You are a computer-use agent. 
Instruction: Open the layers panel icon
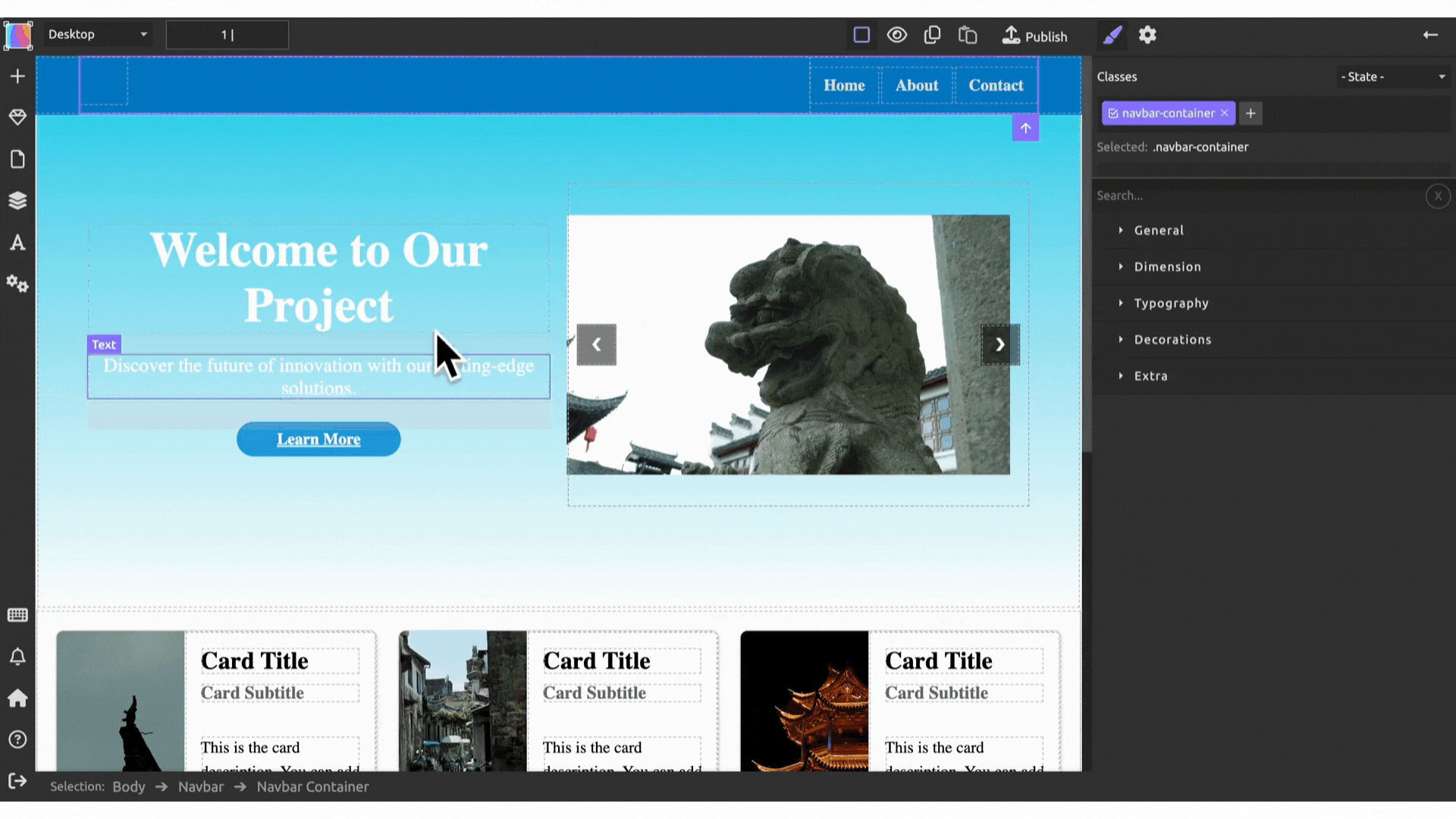coord(17,200)
